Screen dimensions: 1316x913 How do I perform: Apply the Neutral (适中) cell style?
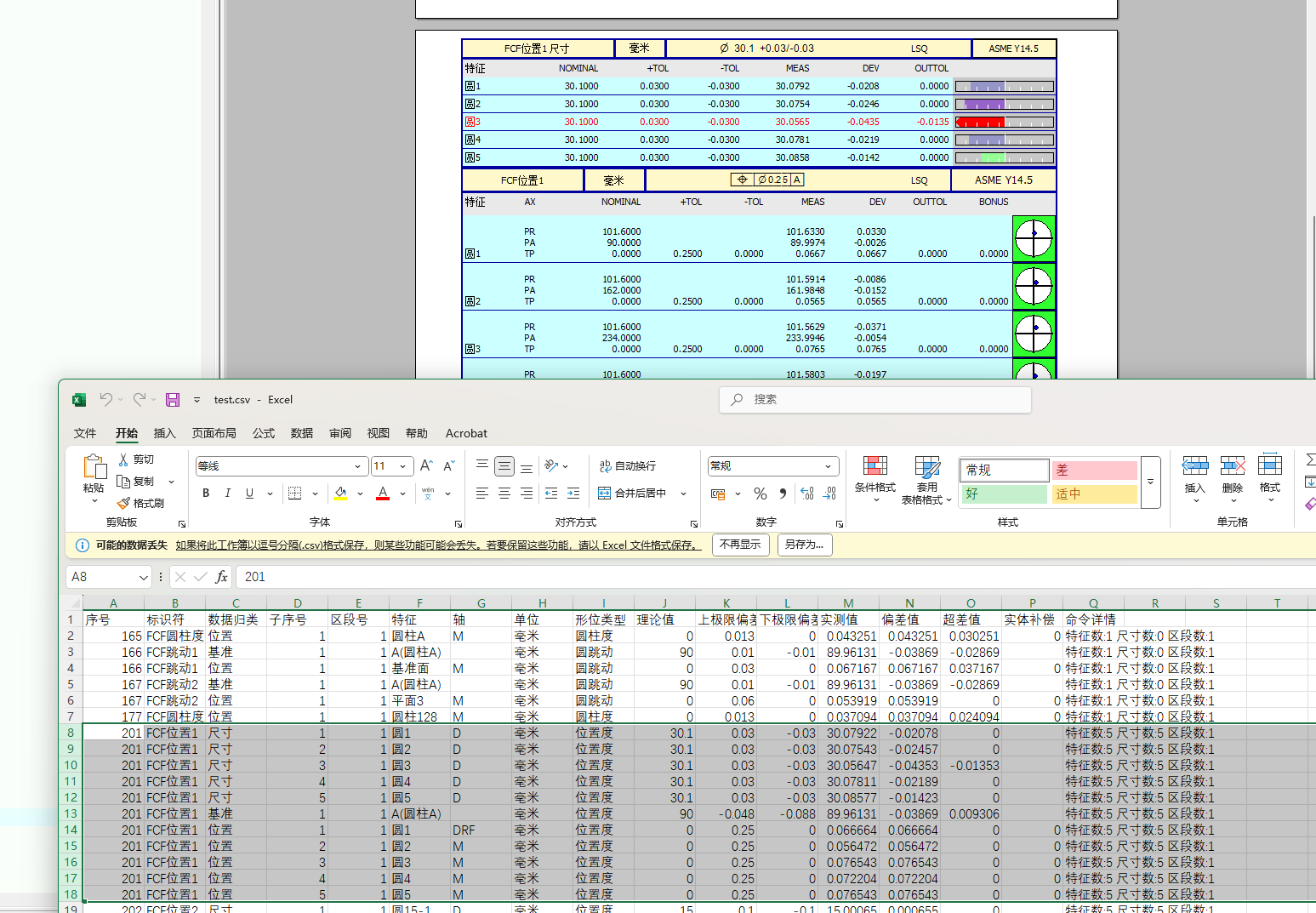[1094, 494]
